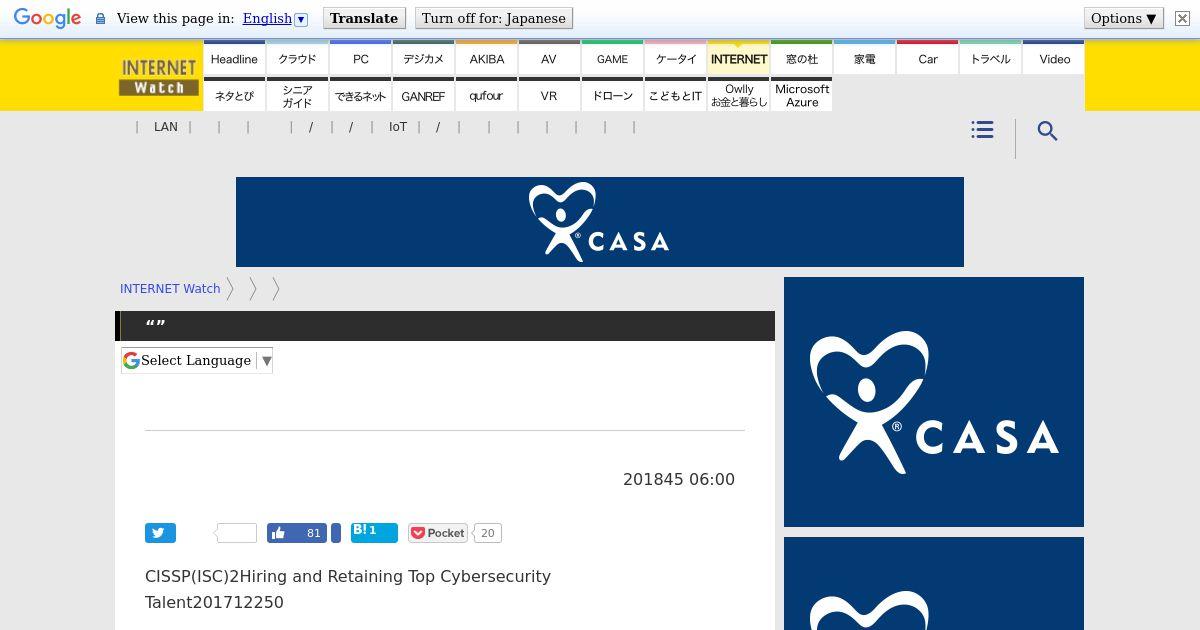Image resolution: width=1200 pixels, height=630 pixels.
Task: Open the Microsoft Azure tab
Action: click(x=802, y=95)
